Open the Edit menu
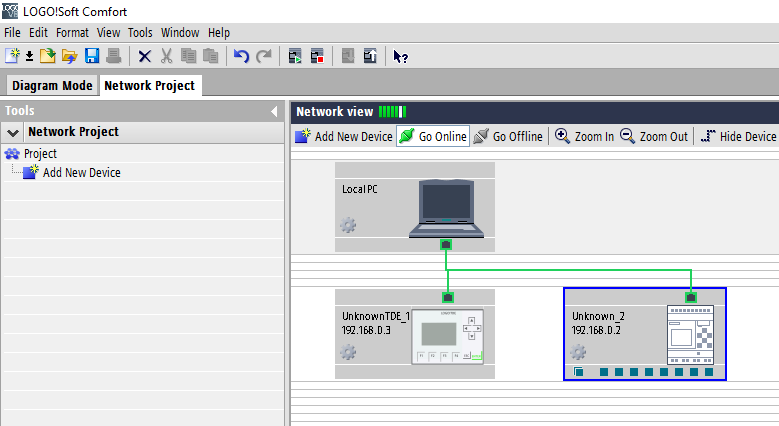The image size is (779, 426). (x=38, y=33)
